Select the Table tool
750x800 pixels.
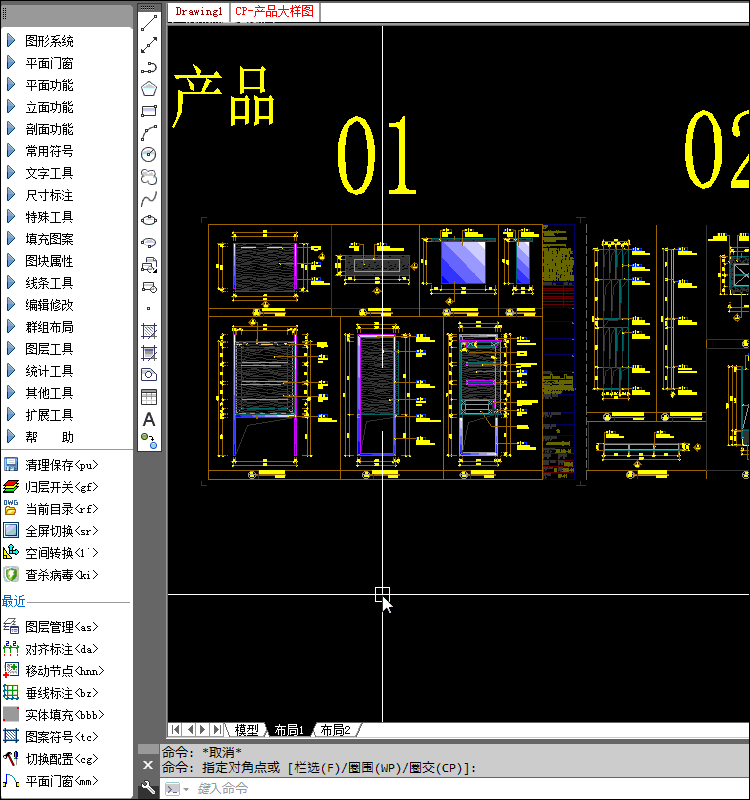pos(149,396)
